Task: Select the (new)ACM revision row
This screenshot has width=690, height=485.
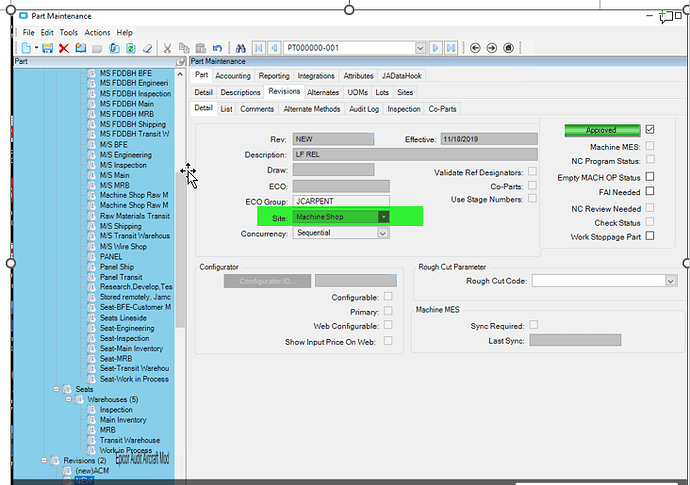Action: point(92,471)
